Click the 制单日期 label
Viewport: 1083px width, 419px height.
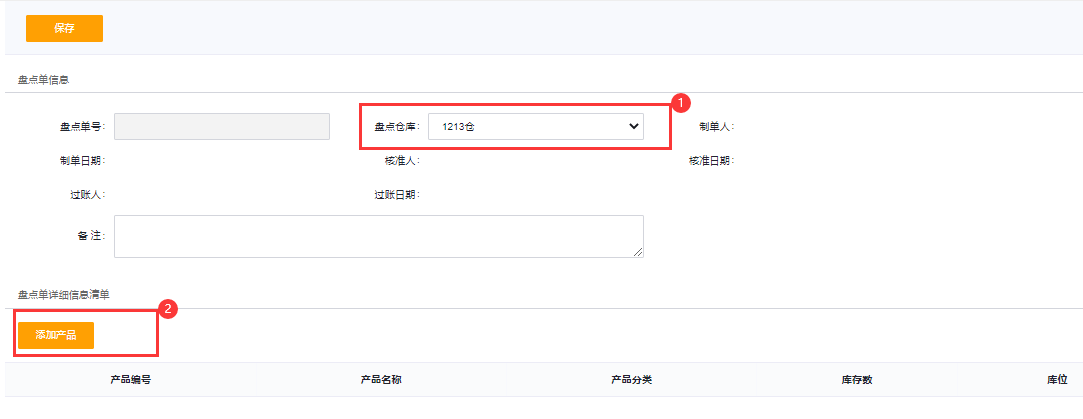tap(82, 161)
